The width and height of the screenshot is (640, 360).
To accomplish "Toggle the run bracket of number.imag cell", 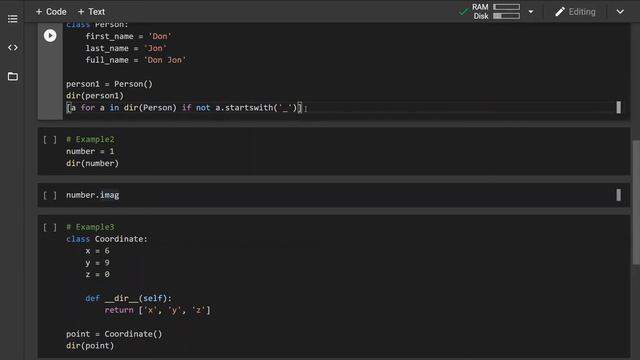I will coord(50,195).
